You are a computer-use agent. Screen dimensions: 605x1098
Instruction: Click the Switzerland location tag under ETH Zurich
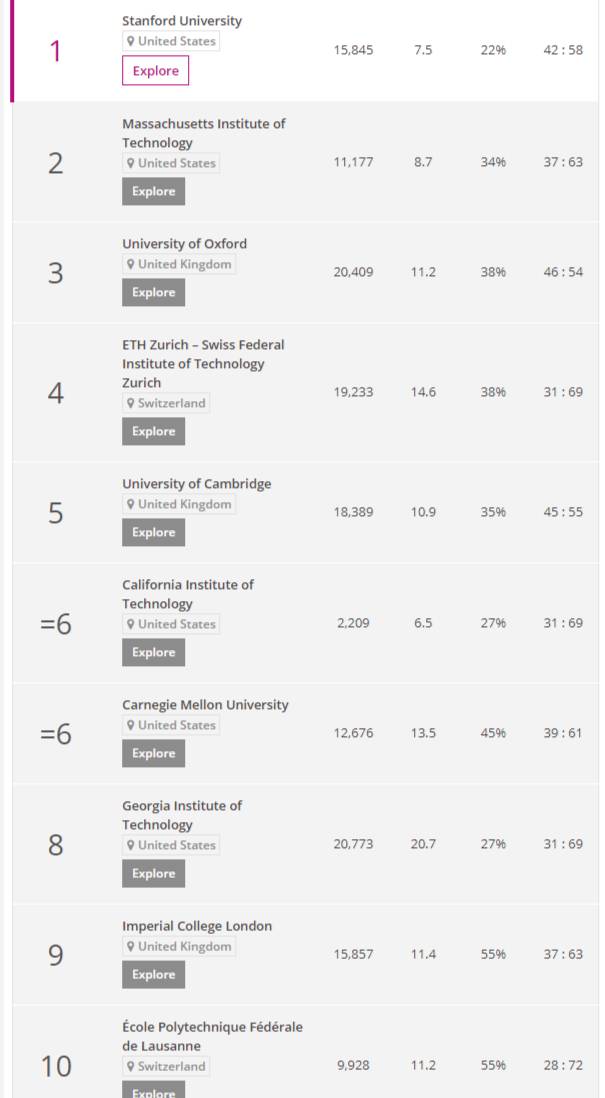coord(166,403)
